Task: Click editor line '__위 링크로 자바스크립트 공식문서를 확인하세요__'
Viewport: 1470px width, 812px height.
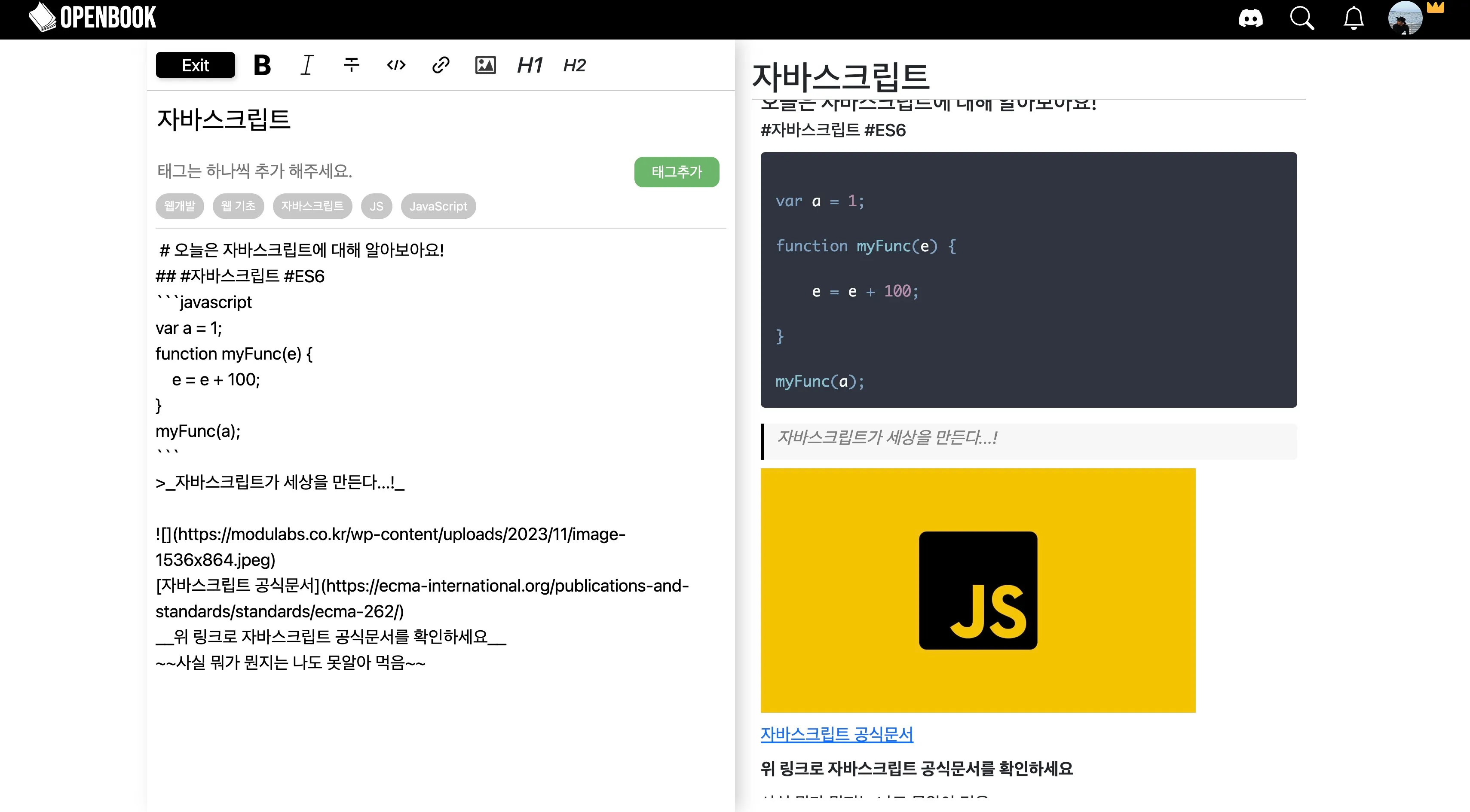Action: coord(331,636)
